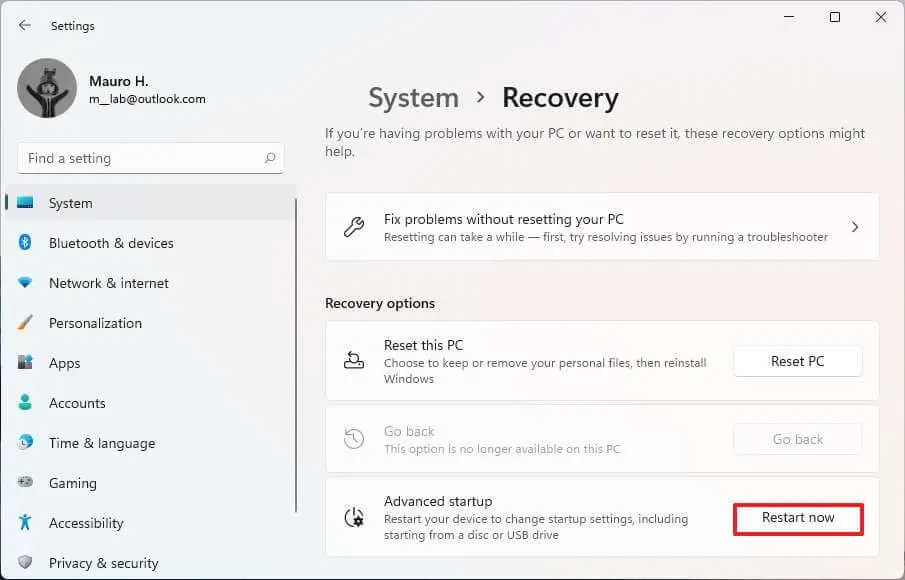Click the Bluetooth & devices icon
905x580 pixels.
point(25,243)
